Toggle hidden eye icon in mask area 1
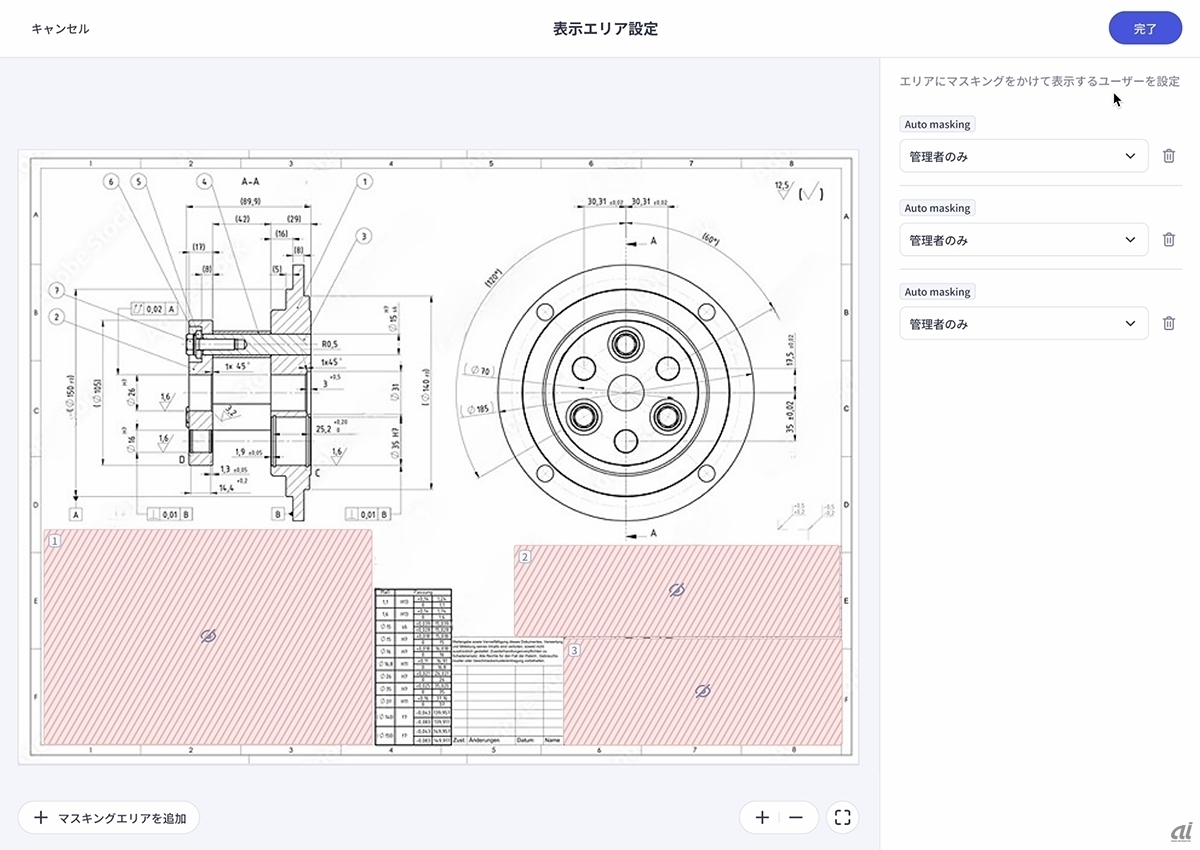The height and width of the screenshot is (850, 1200). (x=209, y=636)
